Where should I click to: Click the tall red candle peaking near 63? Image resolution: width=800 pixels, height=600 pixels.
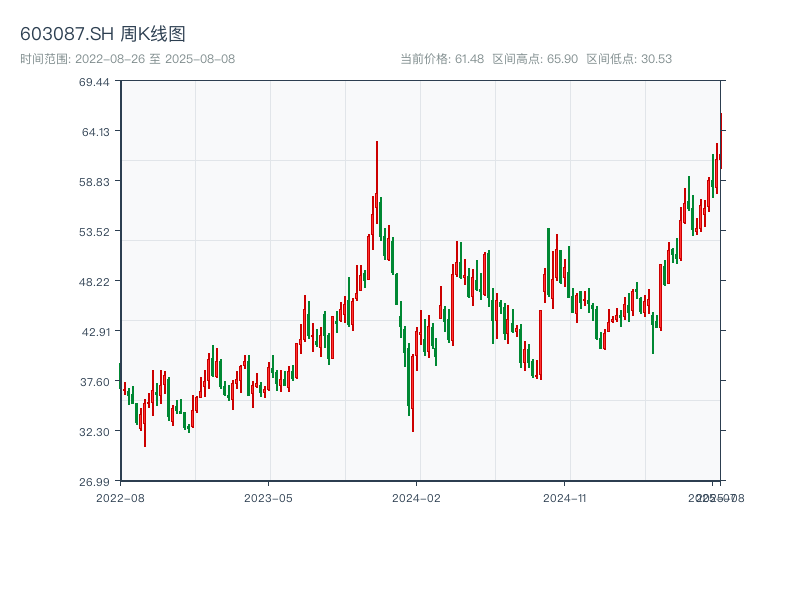tap(377, 182)
